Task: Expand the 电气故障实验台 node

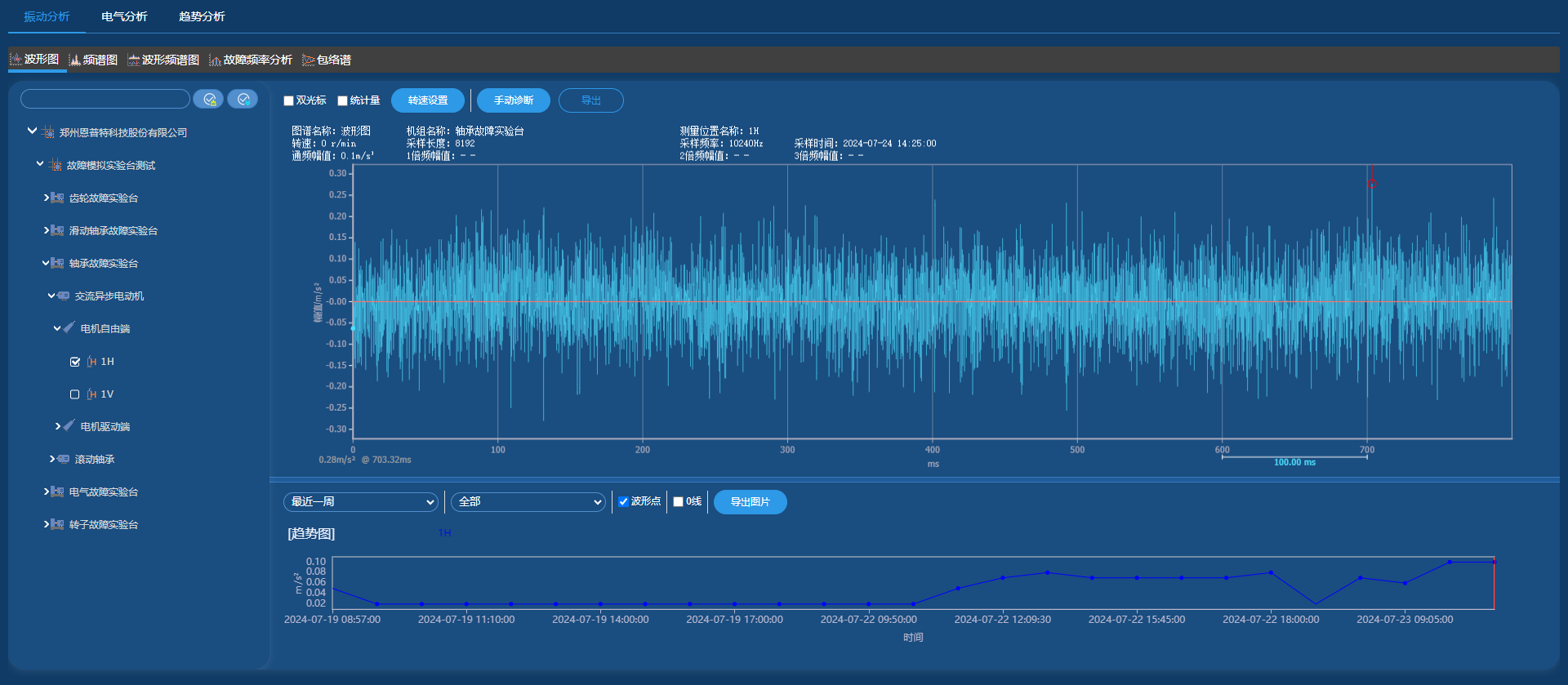Action: pos(46,492)
